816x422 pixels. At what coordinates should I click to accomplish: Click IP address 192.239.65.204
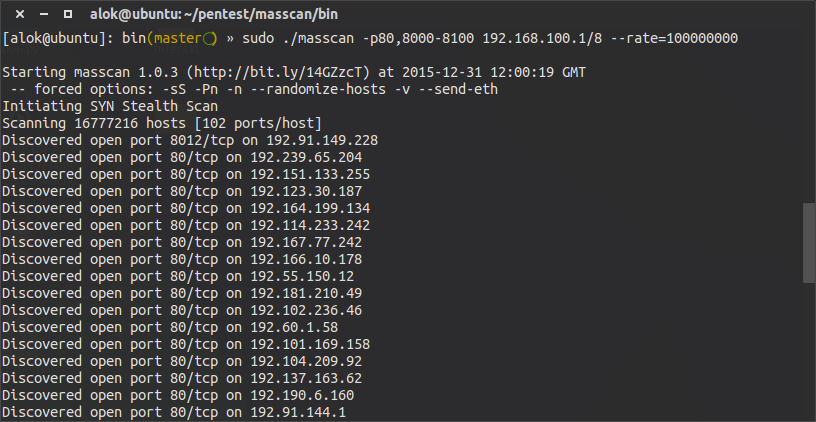coord(306,158)
